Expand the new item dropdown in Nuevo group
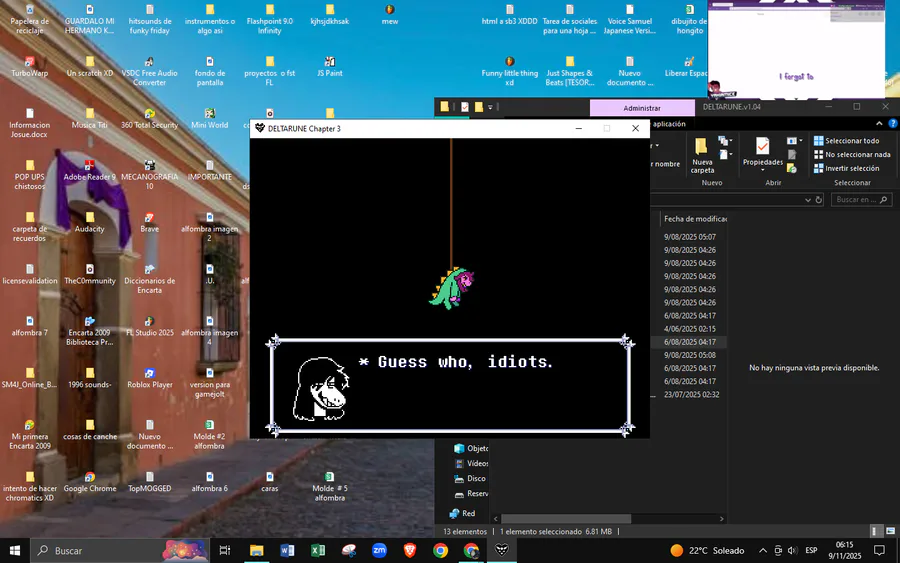 (724, 141)
